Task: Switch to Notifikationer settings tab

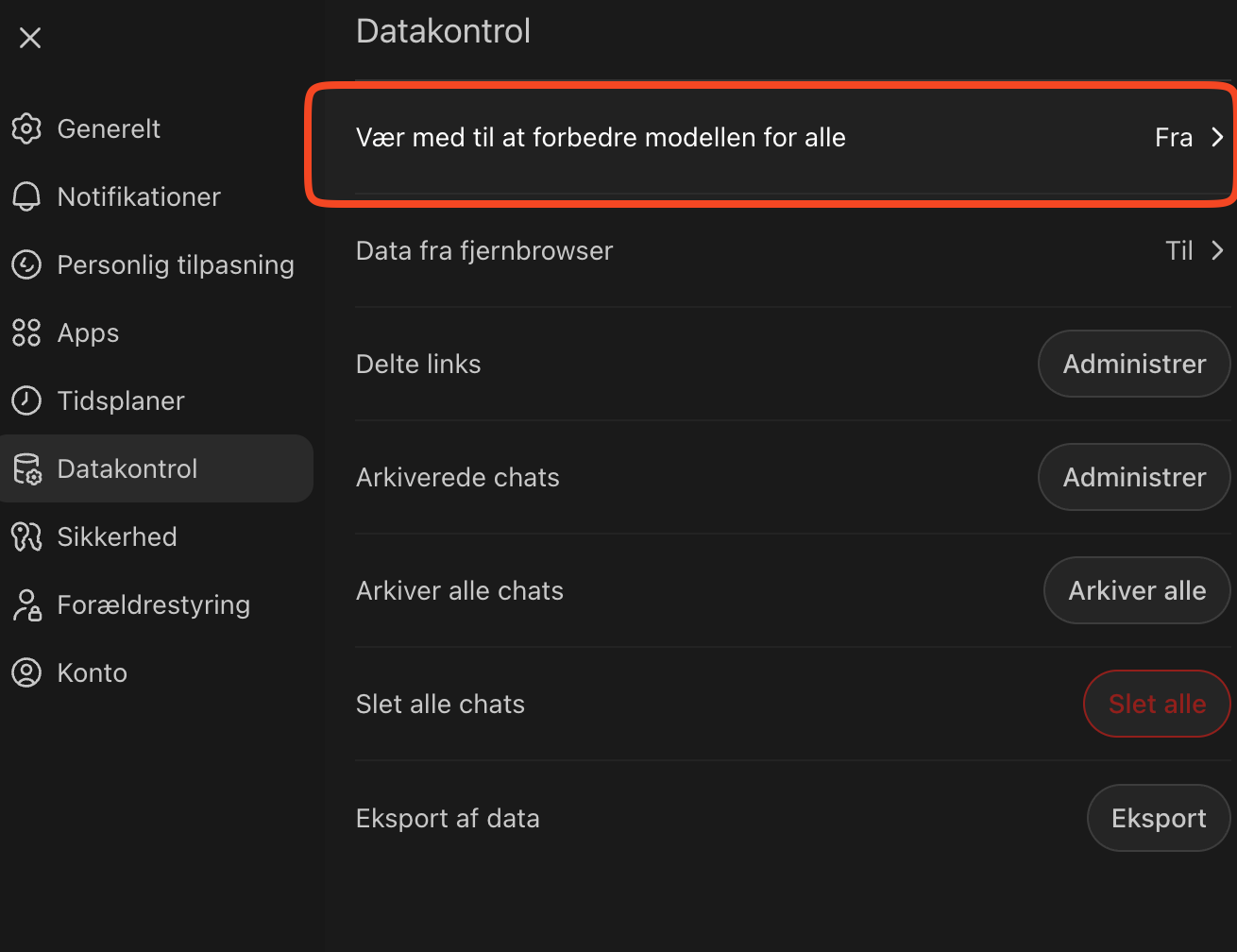Action: (x=139, y=196)
